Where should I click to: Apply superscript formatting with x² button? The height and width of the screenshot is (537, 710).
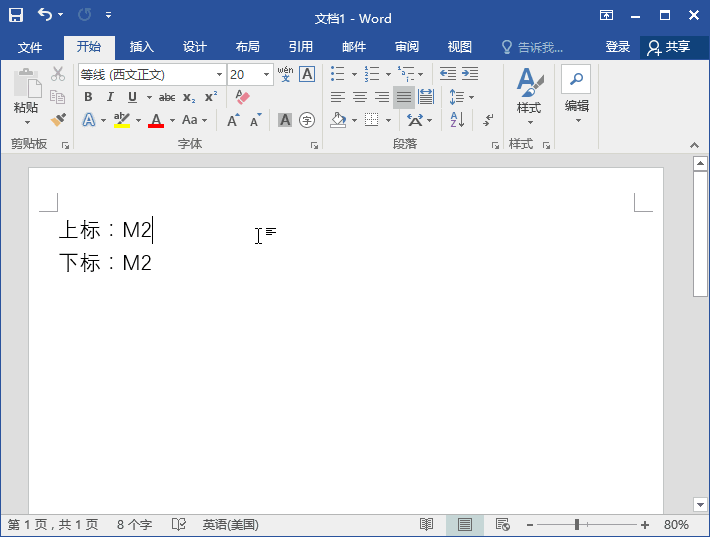(210, 97)
